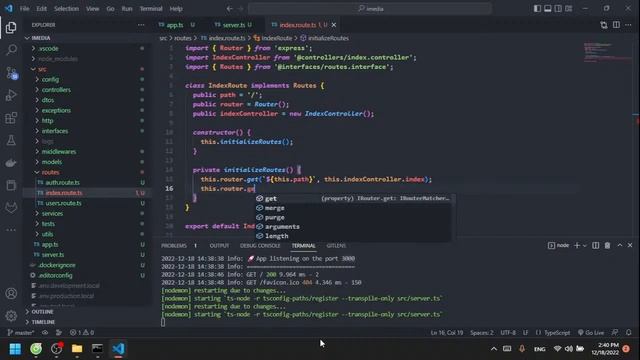Click master branch in status bar
640x360 pixels.
coord(20,332)
